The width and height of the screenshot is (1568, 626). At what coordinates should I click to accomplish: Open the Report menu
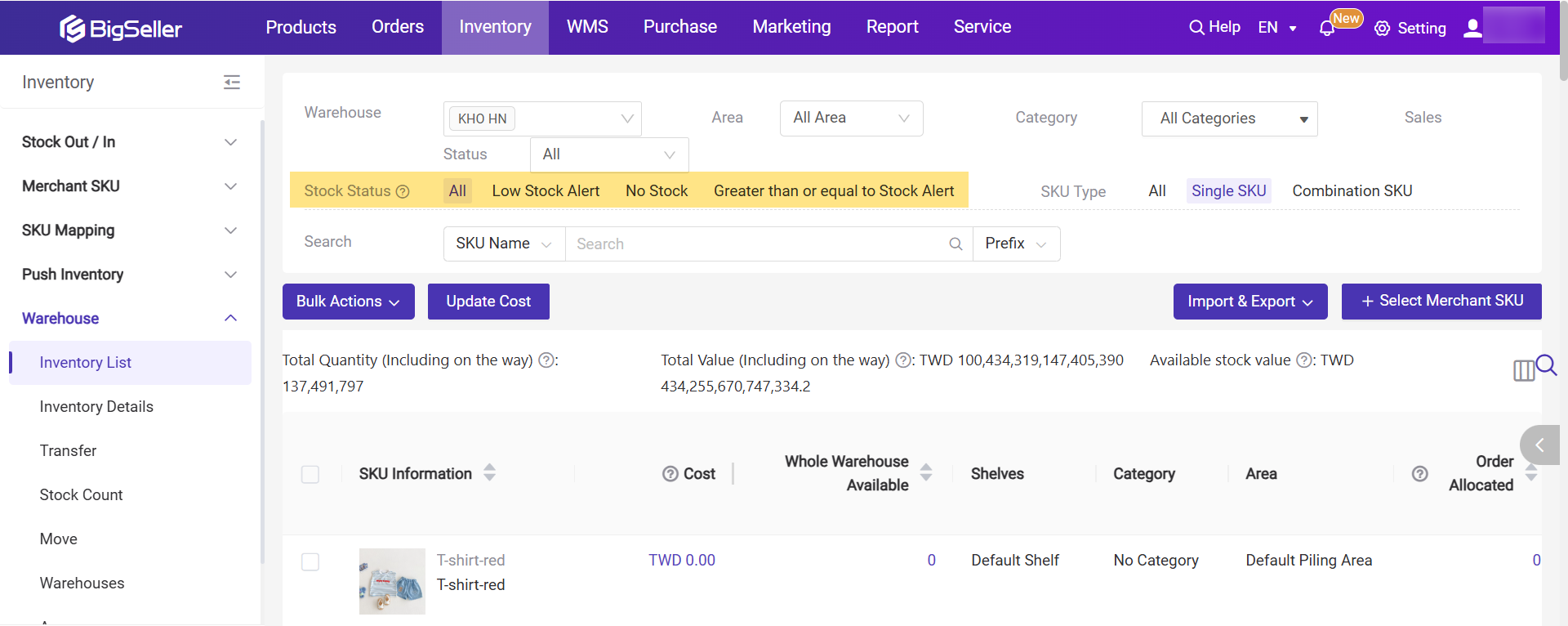[892, 27]
